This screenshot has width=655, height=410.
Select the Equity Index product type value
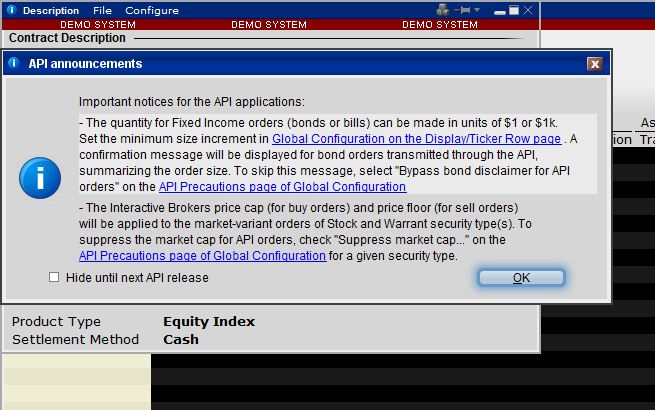click(209, 321)
